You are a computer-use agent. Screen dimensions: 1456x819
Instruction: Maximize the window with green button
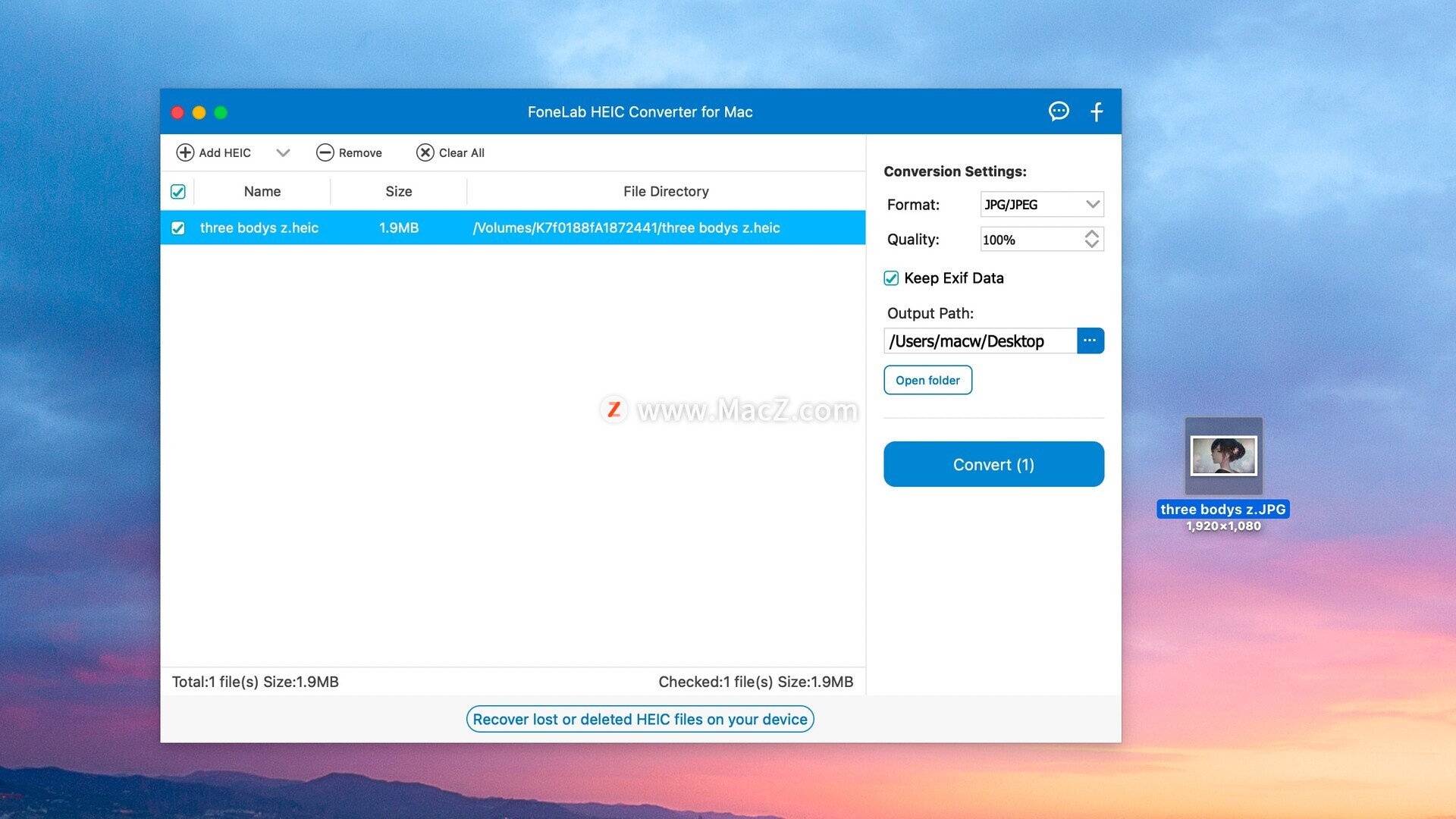coord(221,112)
